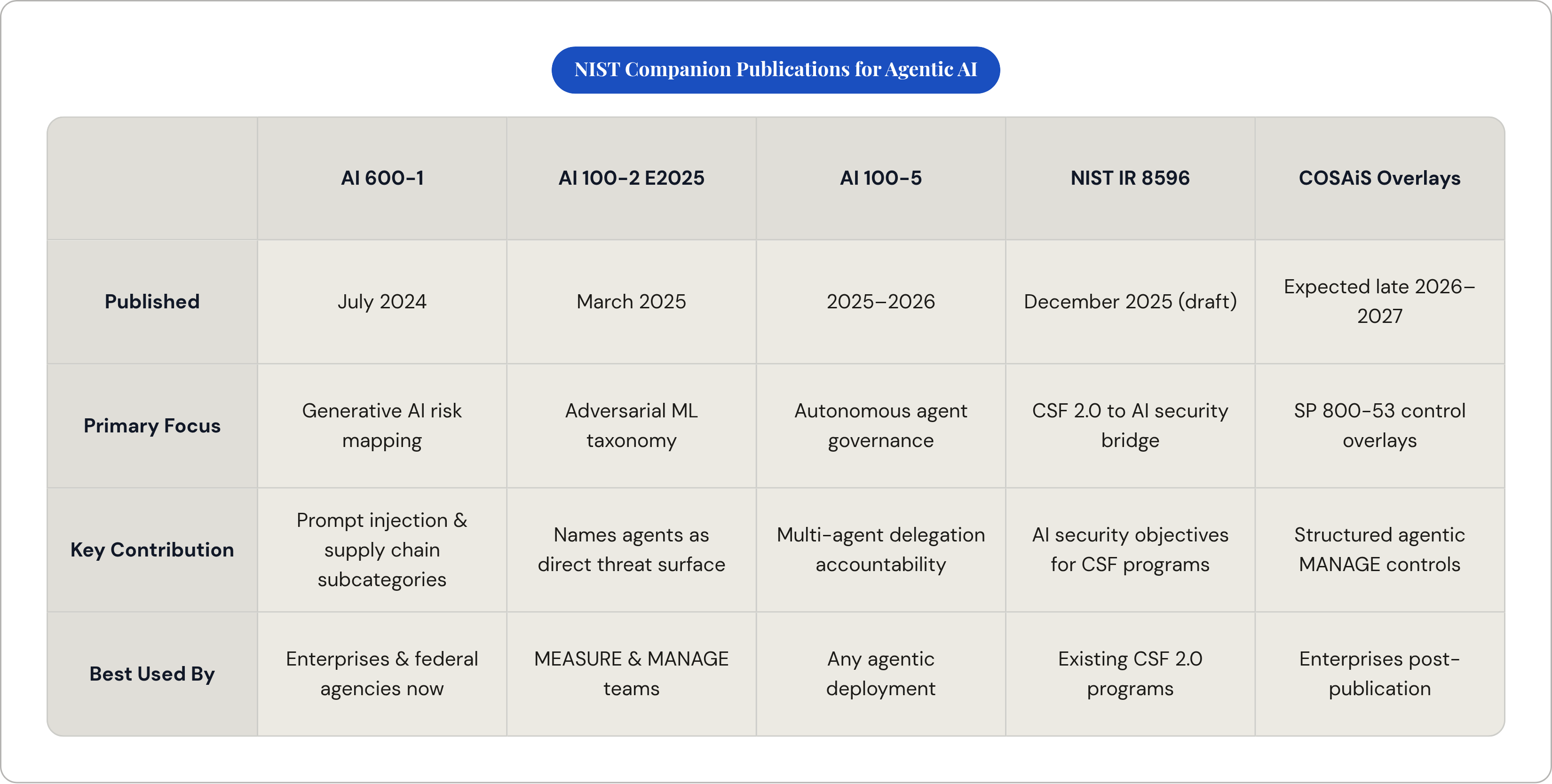This screenshot has height=784, width=1552.
Task: Select the July 2024 cell
Action: pyautogui.click(x=382, y=302)
